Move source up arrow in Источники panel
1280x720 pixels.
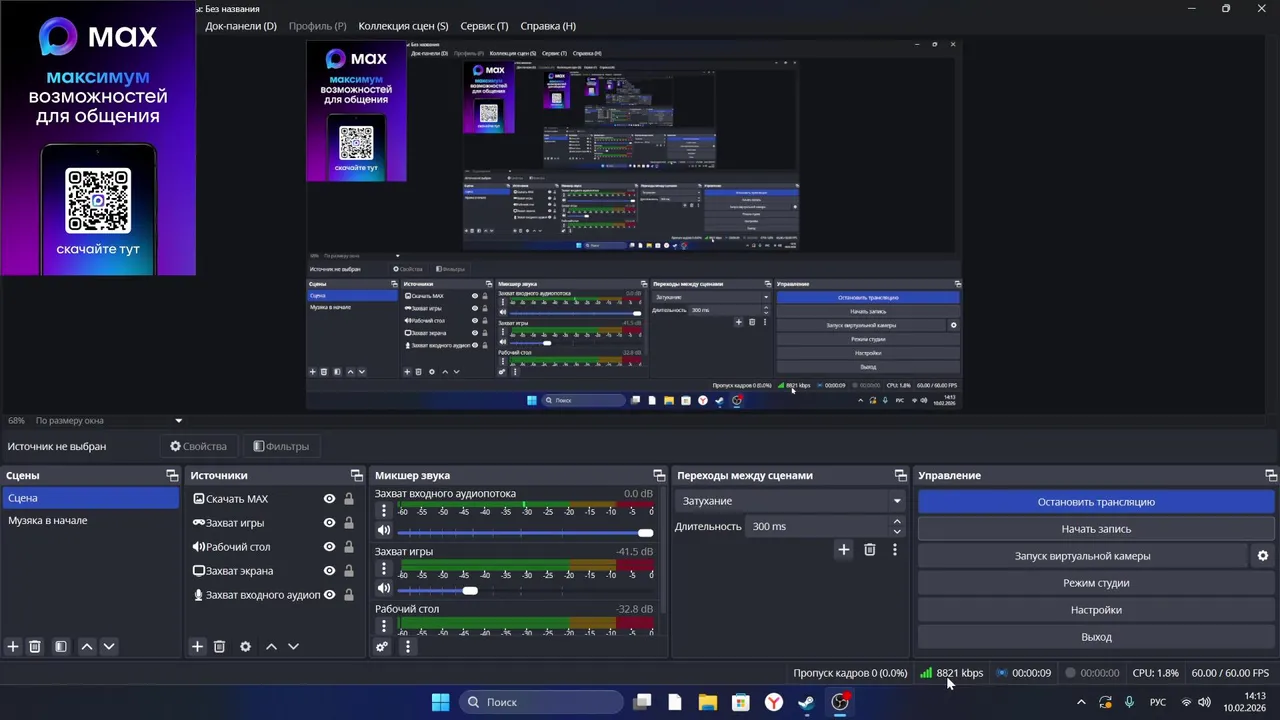[271, 647]
